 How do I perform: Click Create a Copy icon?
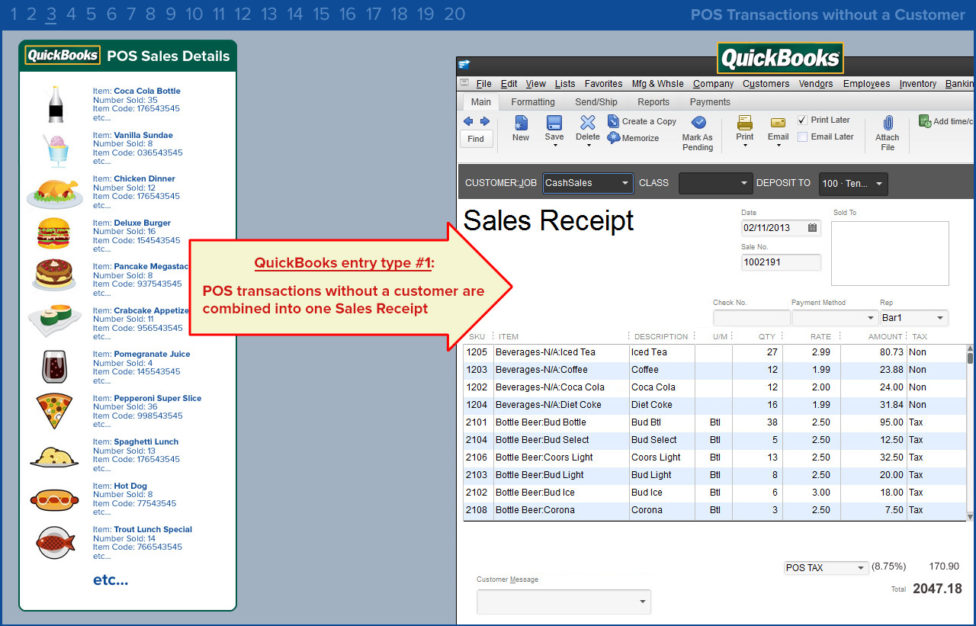pos(613,121)
